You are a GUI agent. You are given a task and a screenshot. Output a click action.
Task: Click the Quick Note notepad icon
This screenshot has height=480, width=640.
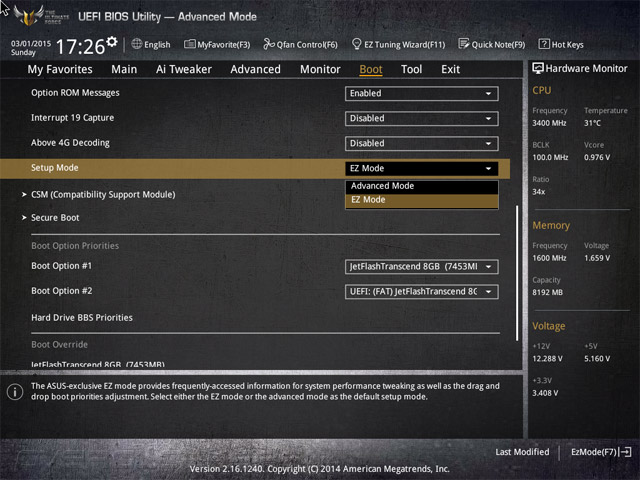463,44
